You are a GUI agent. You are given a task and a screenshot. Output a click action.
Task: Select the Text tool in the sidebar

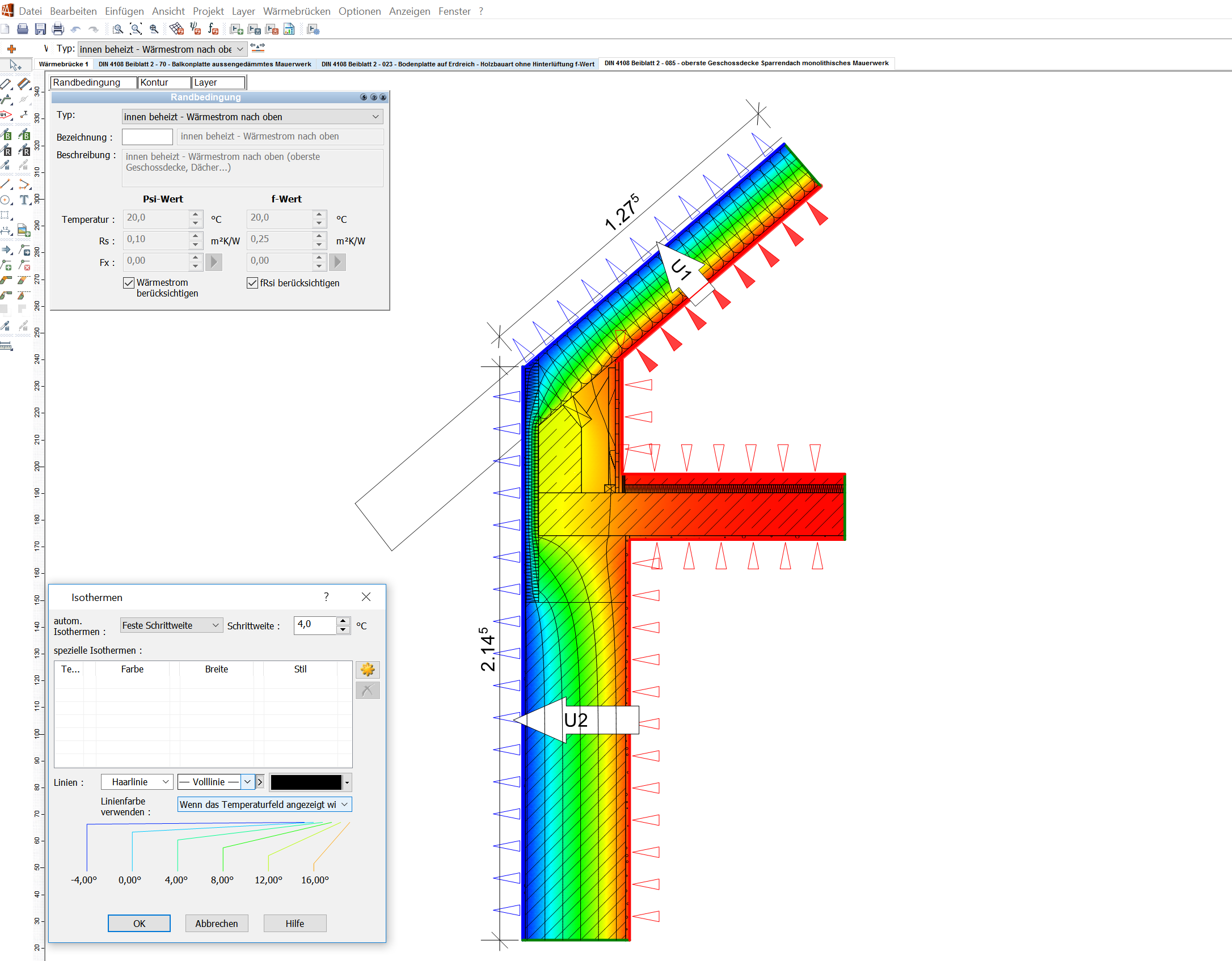(x=25, y=200)
